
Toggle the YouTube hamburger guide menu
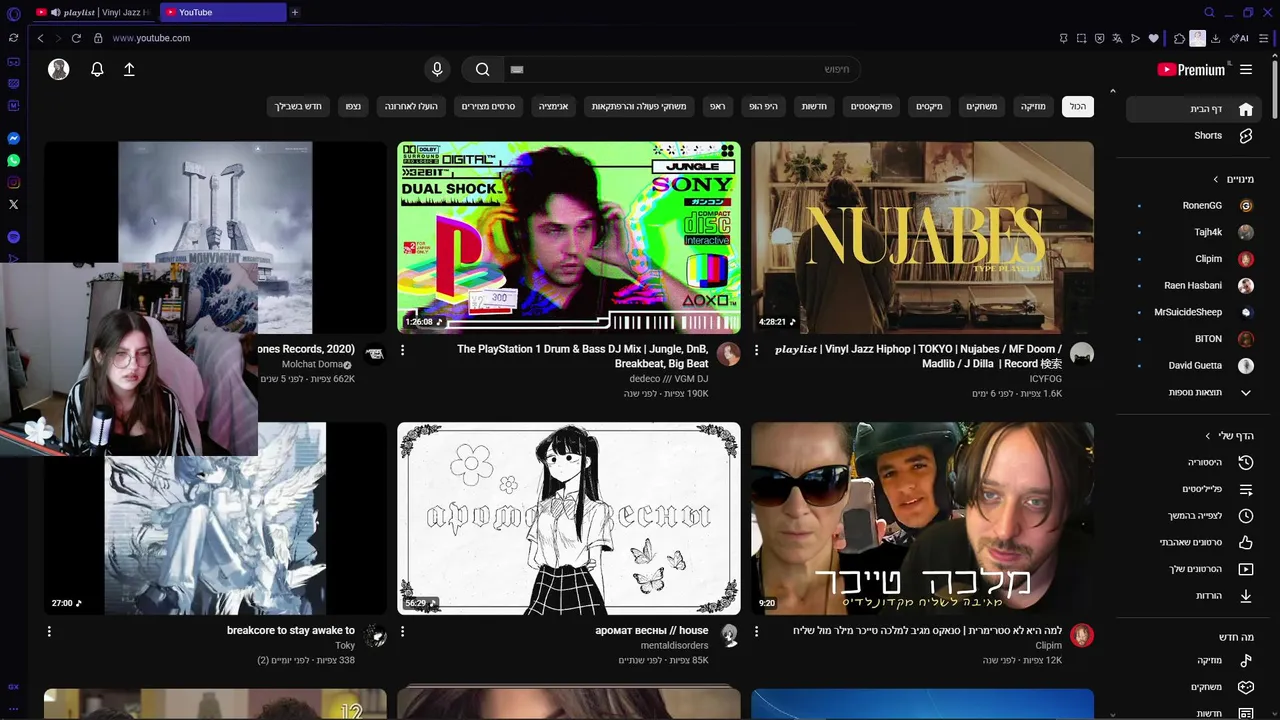(1246, 69)
